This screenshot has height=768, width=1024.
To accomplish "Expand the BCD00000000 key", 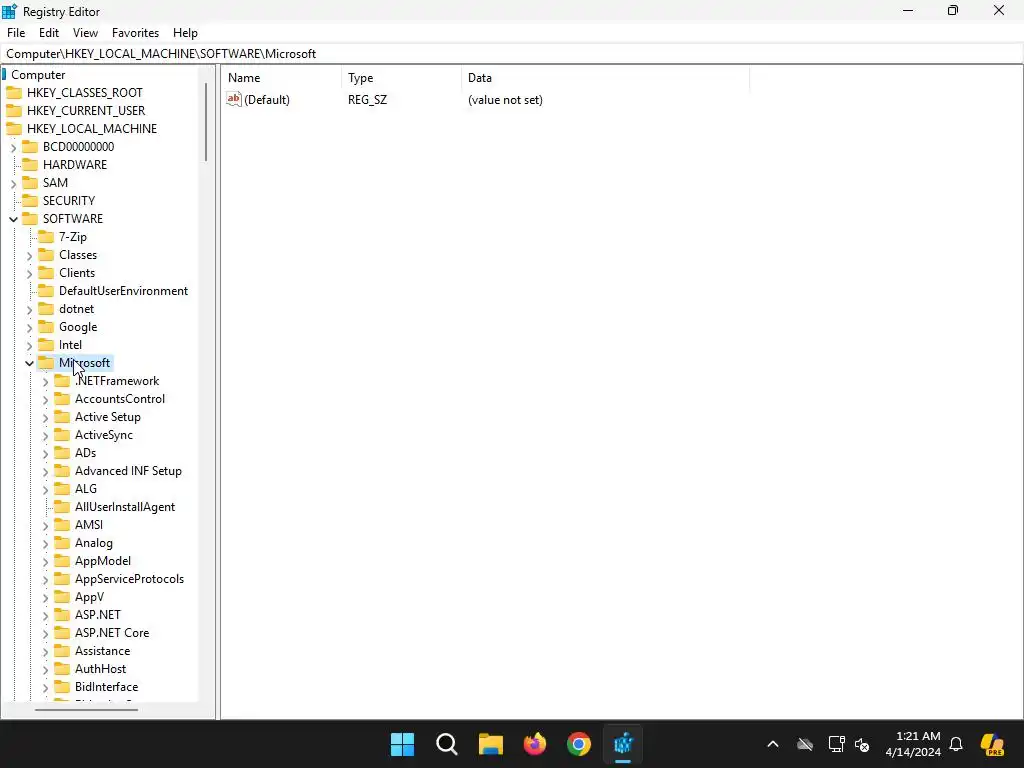I will pos(13,148).
